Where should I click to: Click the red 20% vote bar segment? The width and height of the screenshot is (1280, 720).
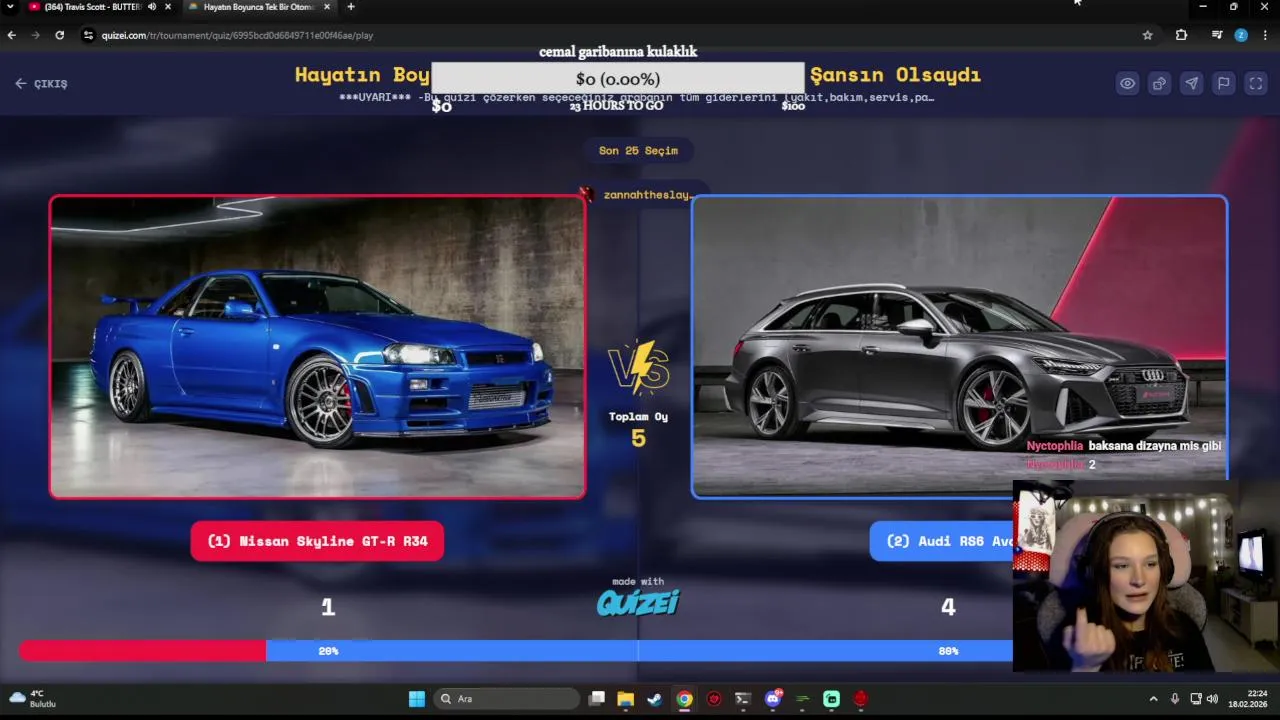pos(143,651)
